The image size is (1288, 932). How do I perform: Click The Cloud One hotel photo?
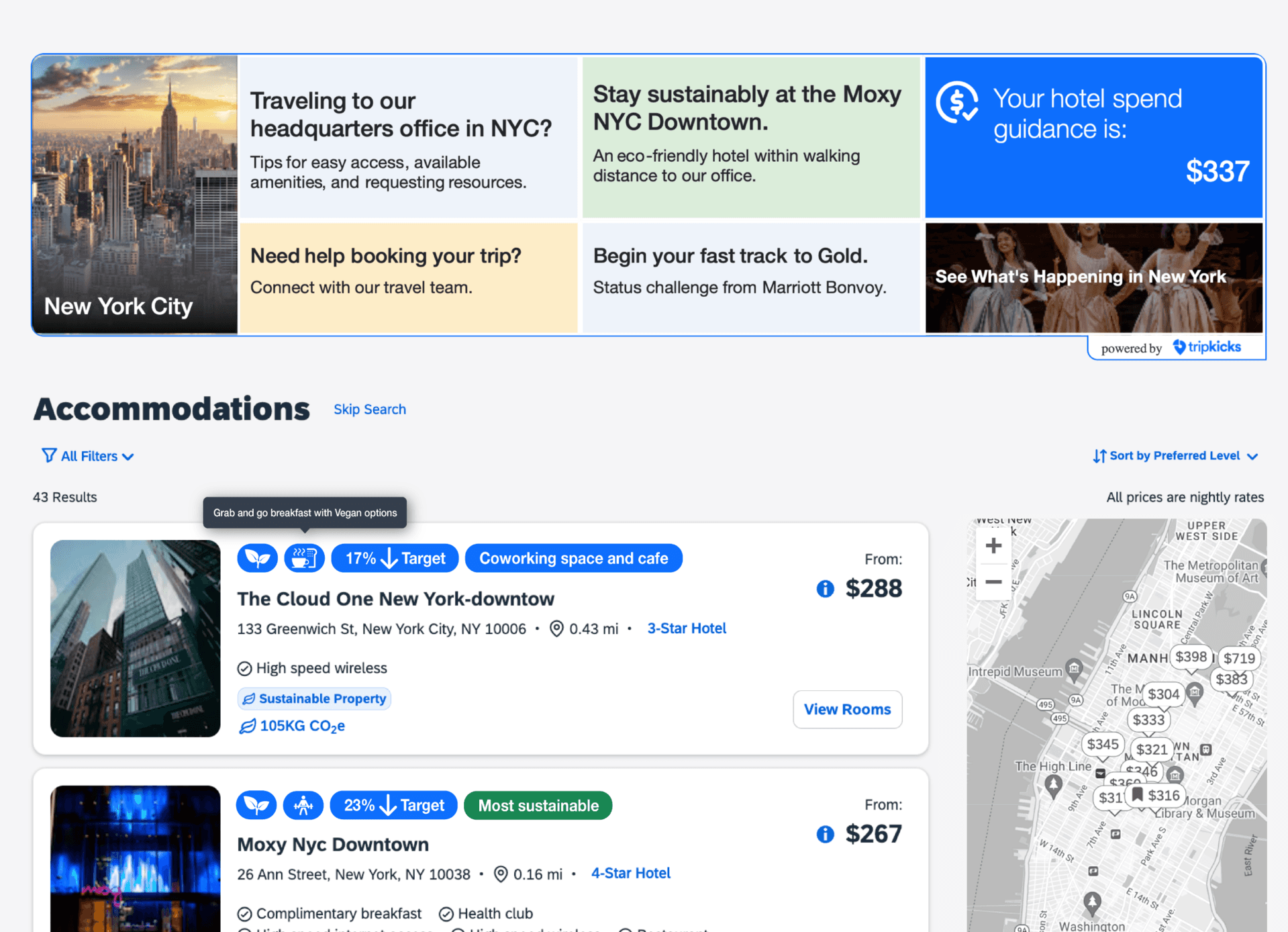(x=136, y=638)
